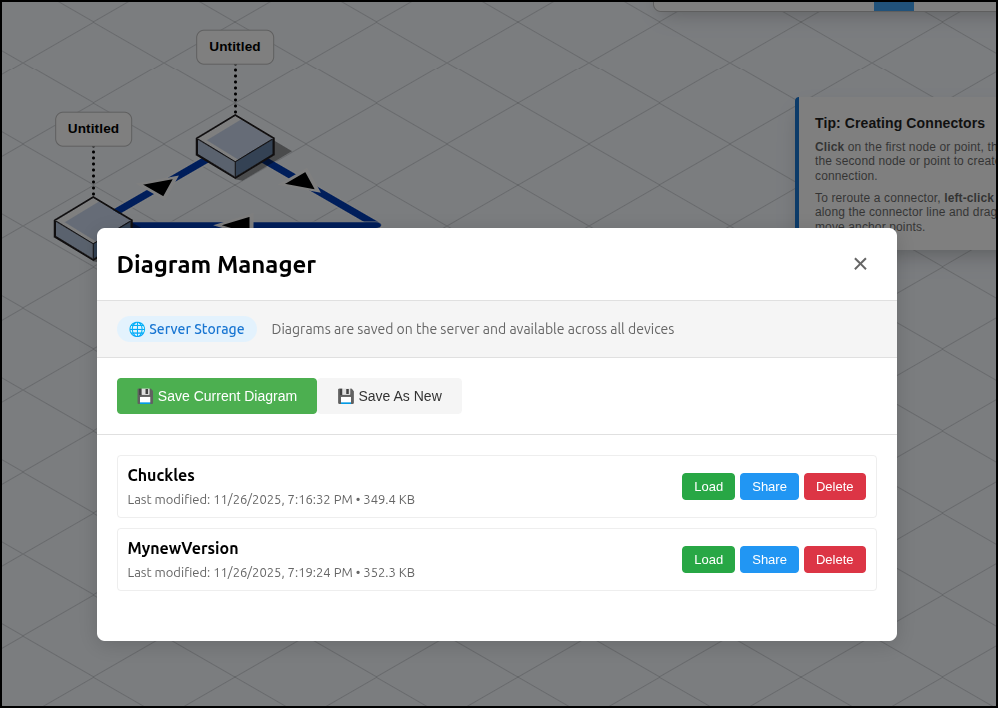The width and height of the screenshot is (998, 708).
Task: Load the Chuckles diagram
Action: (x=708, y=487)
